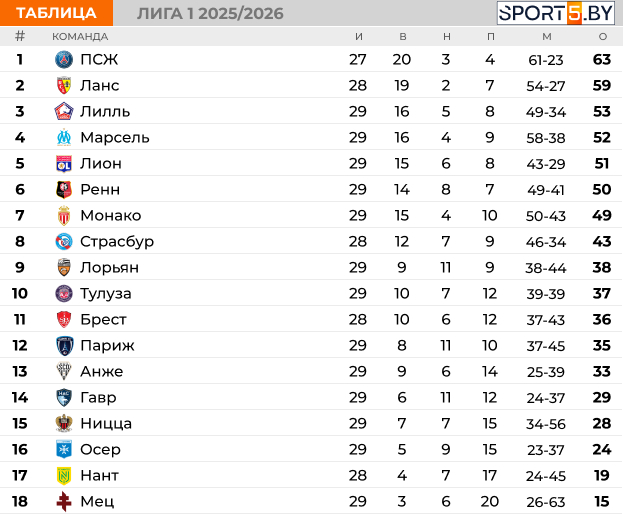
Task: Open the Брест team name
Action: pos(103,319)
